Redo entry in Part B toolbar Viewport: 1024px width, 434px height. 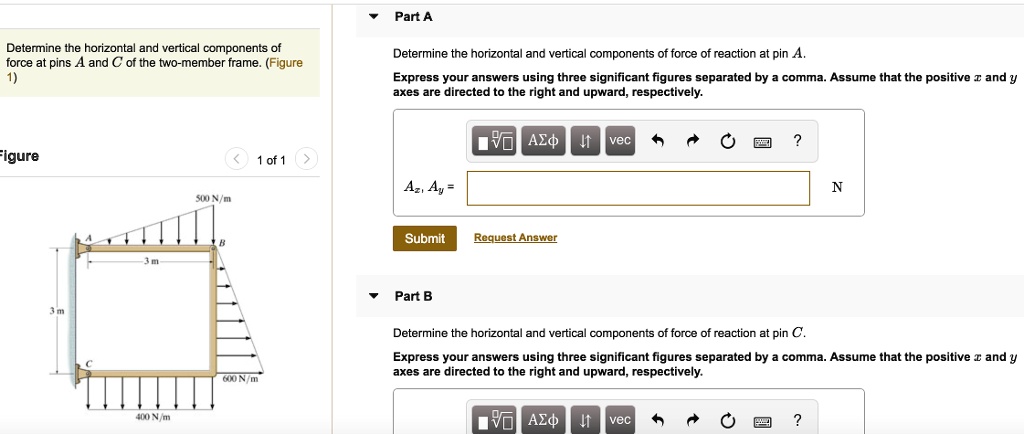(693, 420)
